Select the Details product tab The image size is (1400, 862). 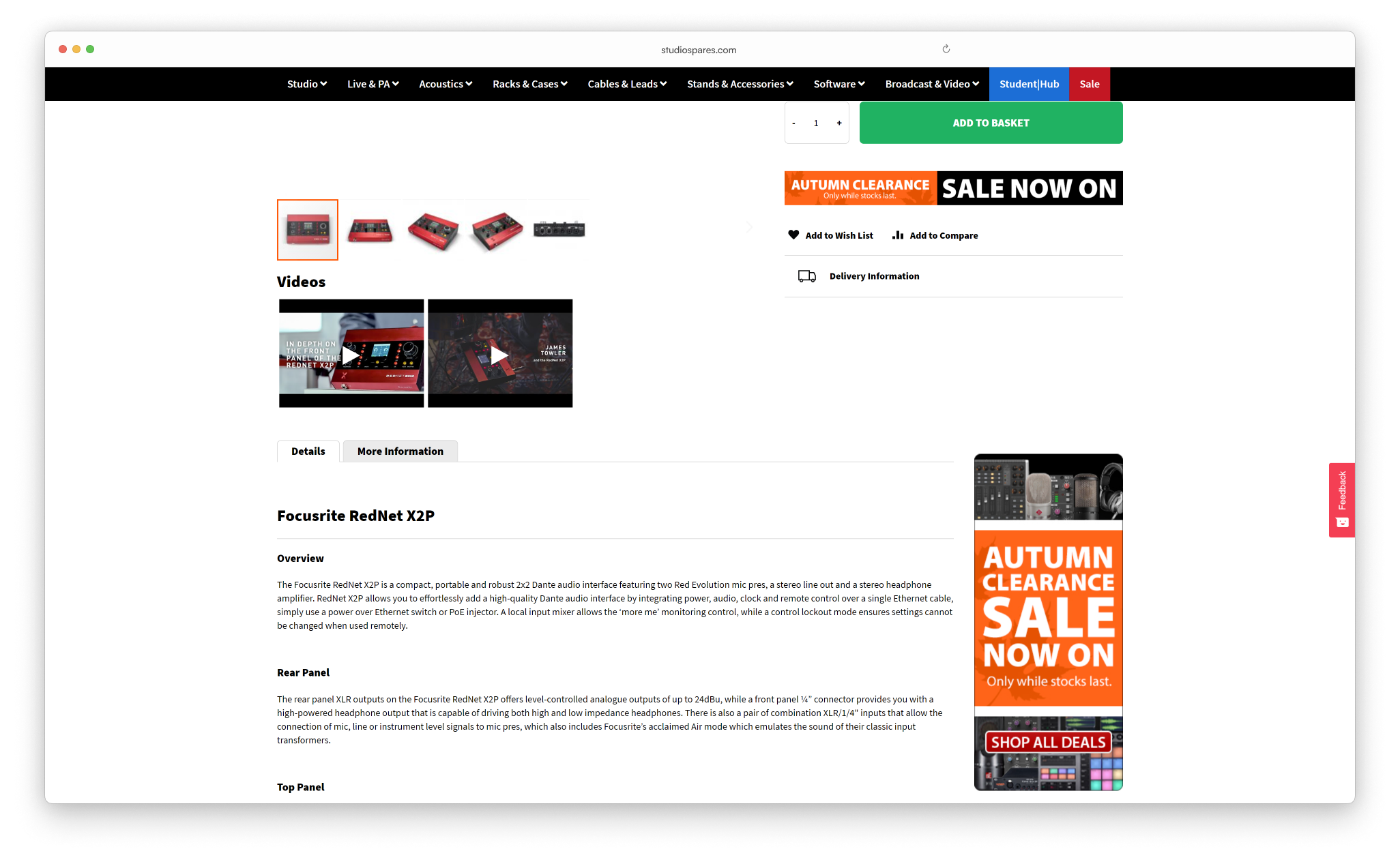307,450
